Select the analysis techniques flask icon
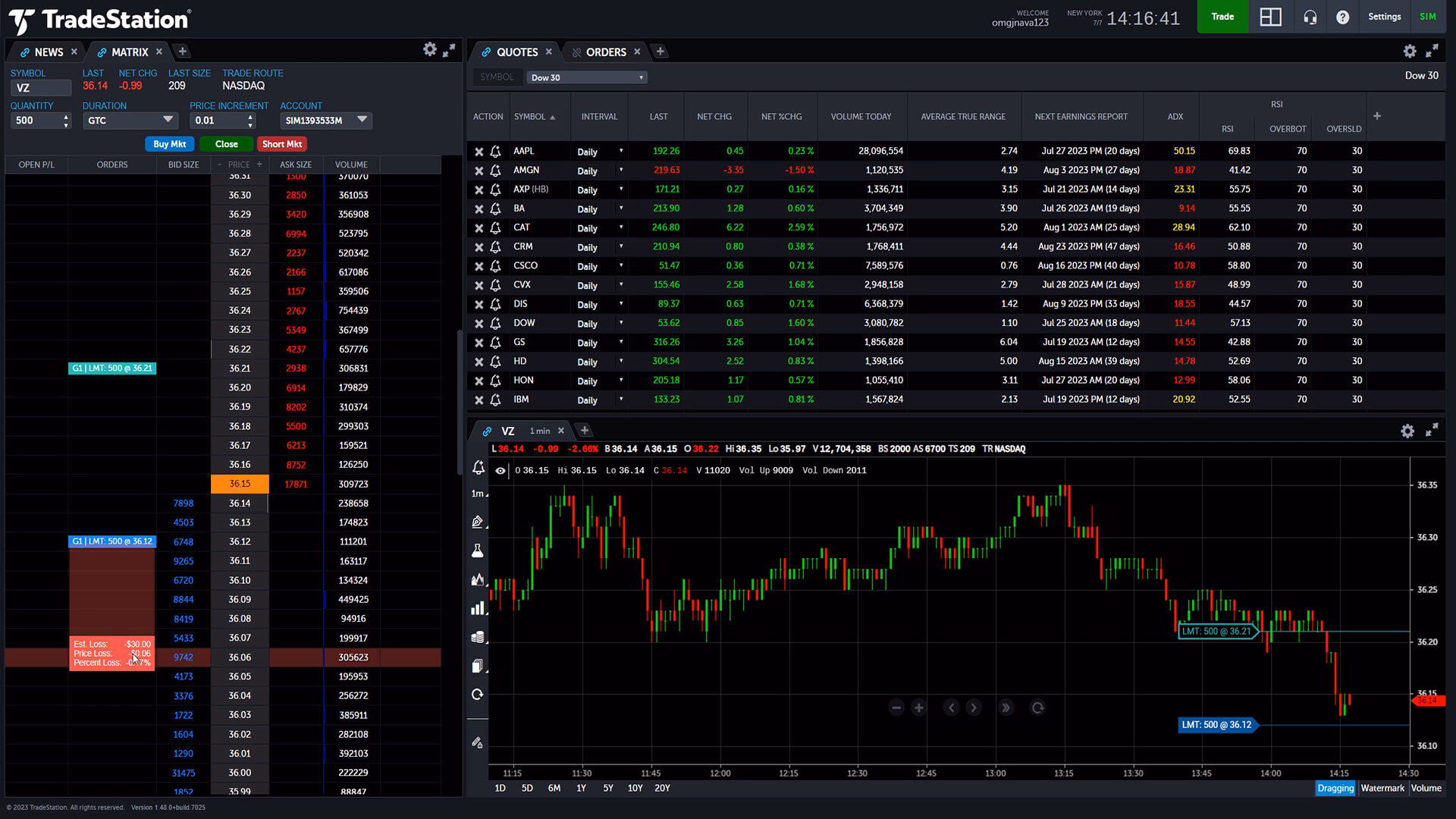 point(477,551)
